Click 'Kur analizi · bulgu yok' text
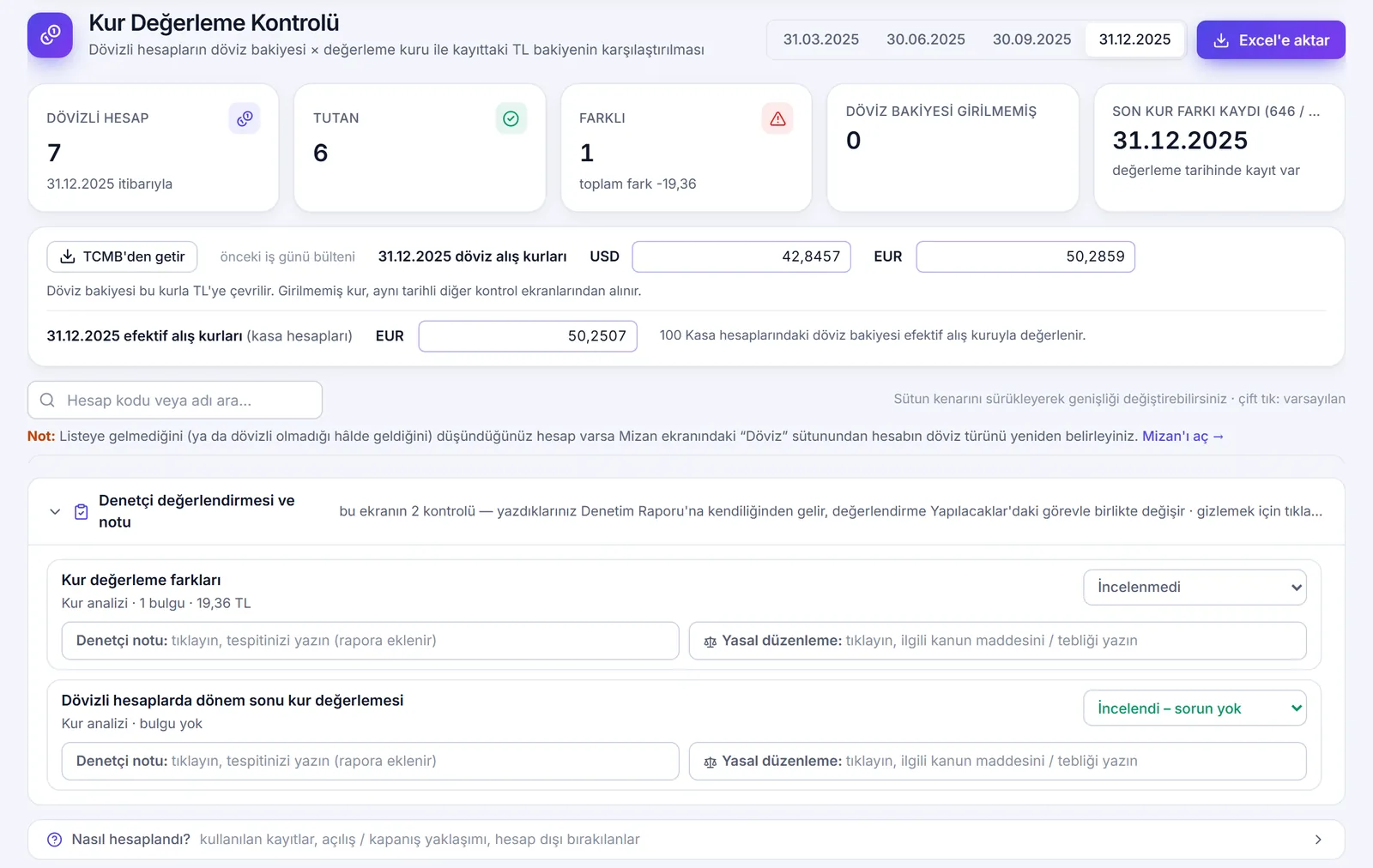Screen dimensions: 1373x868 coord(132,723)
